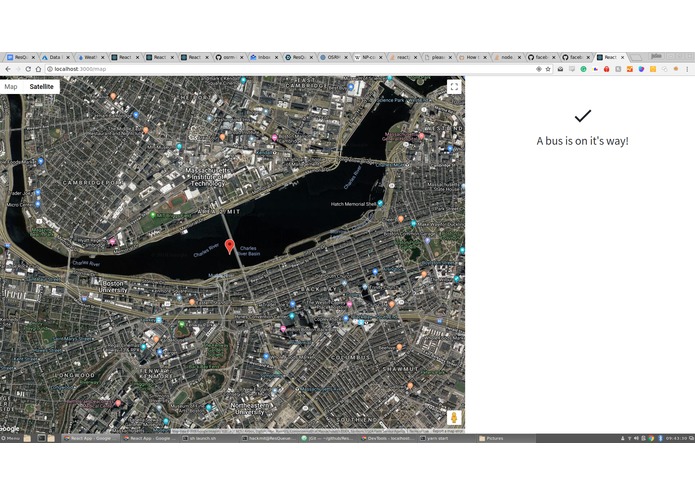This screenshot has height=494, width=695.
Task: Click the red location marker on the river
Action: click(230, 246)
